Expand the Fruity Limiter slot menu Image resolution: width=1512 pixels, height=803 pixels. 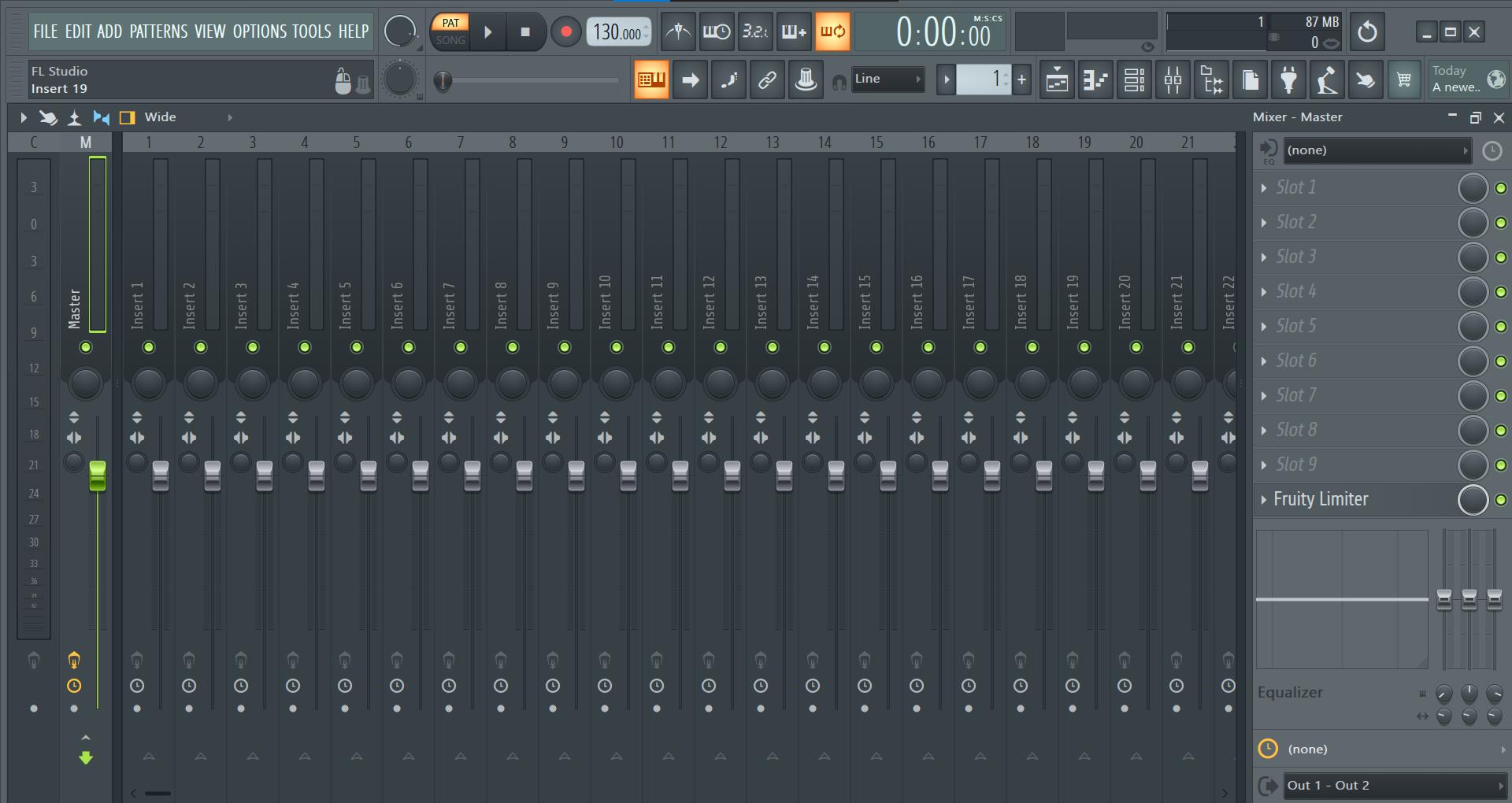click(x=1264, y=500)
